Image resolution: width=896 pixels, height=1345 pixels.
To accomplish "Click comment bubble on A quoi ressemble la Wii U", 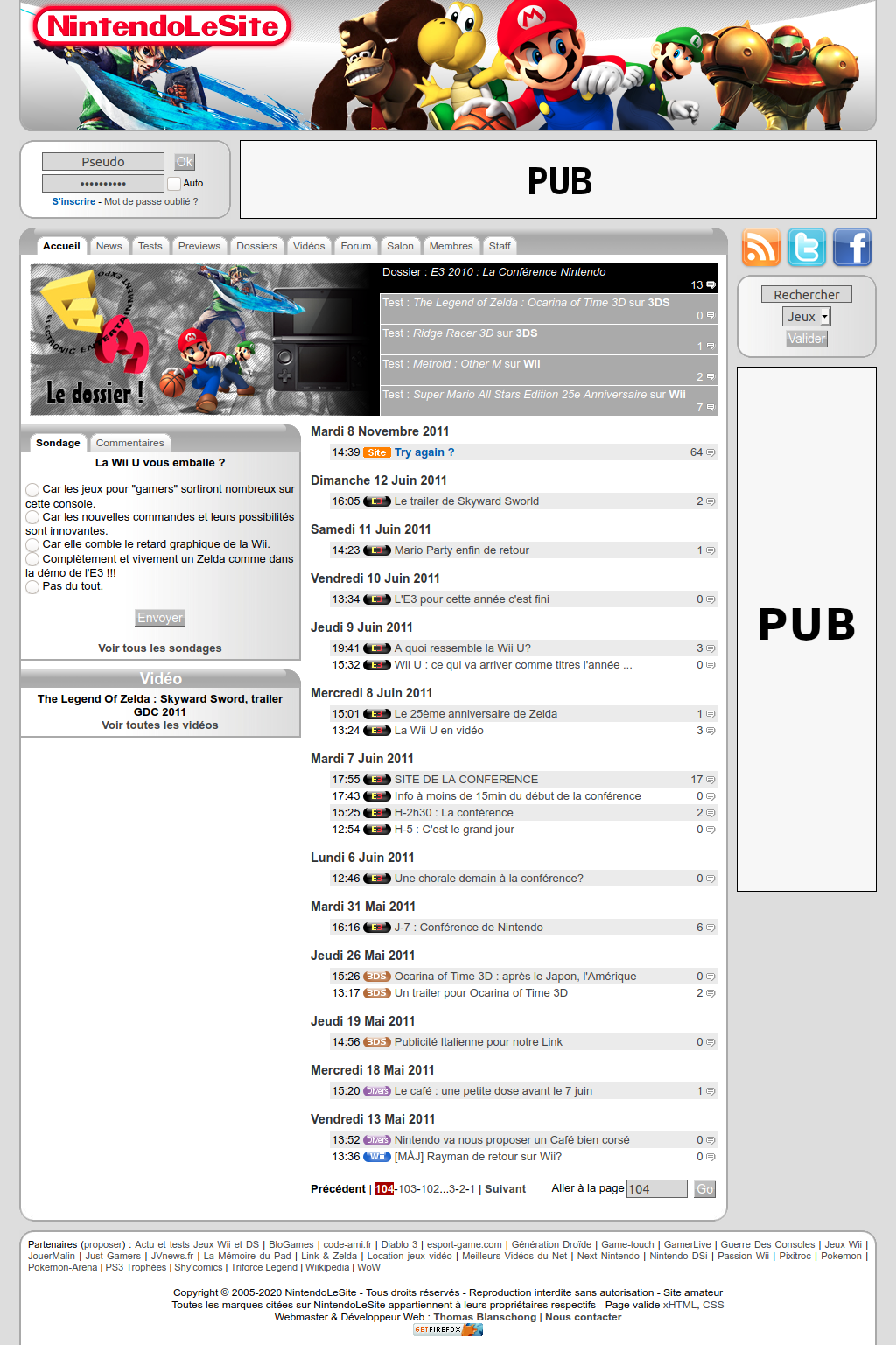I will (710, 648).
